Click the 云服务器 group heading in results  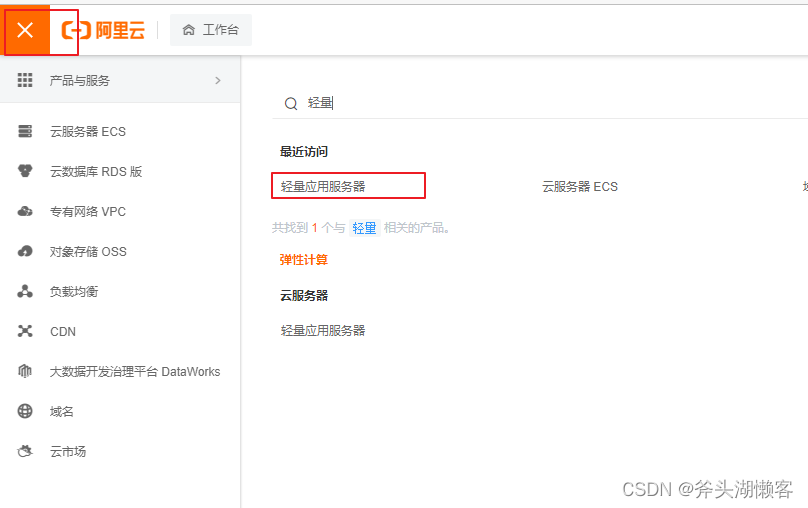click(304, 295)
